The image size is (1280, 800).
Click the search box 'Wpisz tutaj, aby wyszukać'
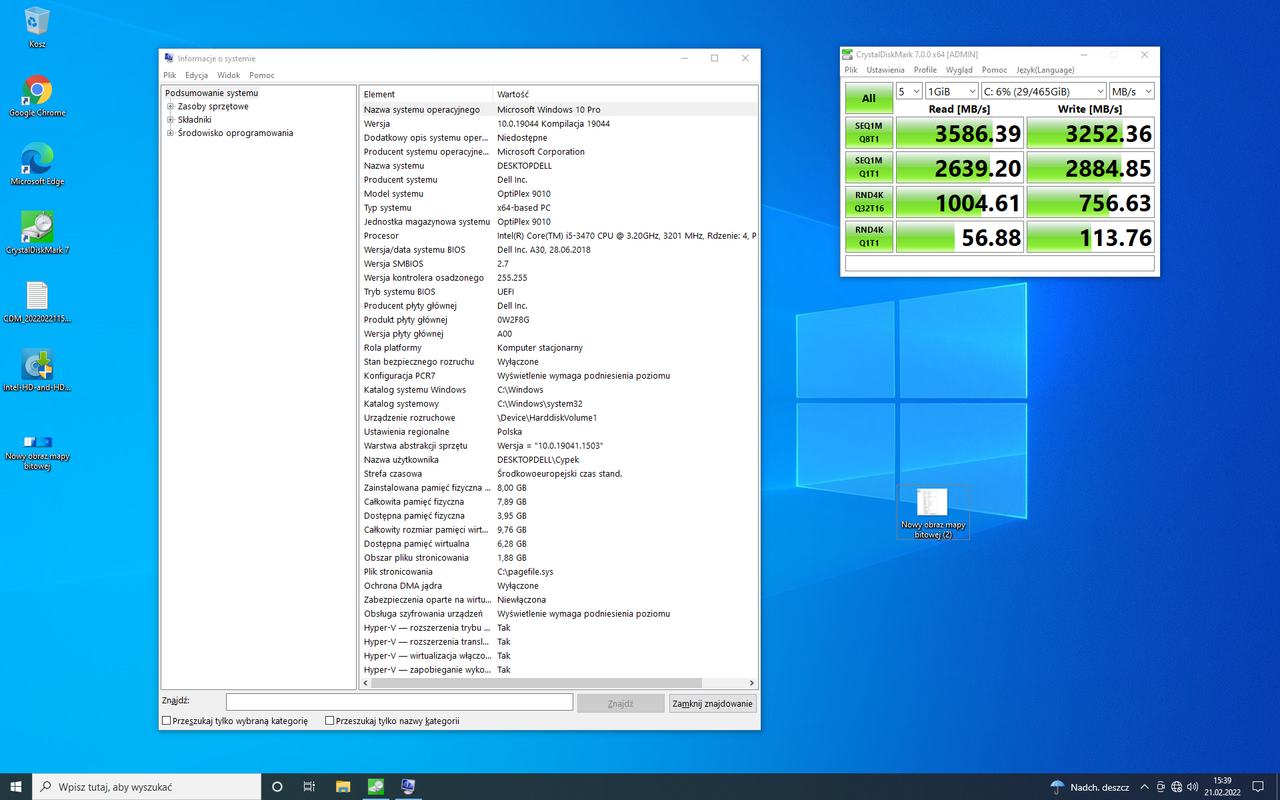coord(146,787)
